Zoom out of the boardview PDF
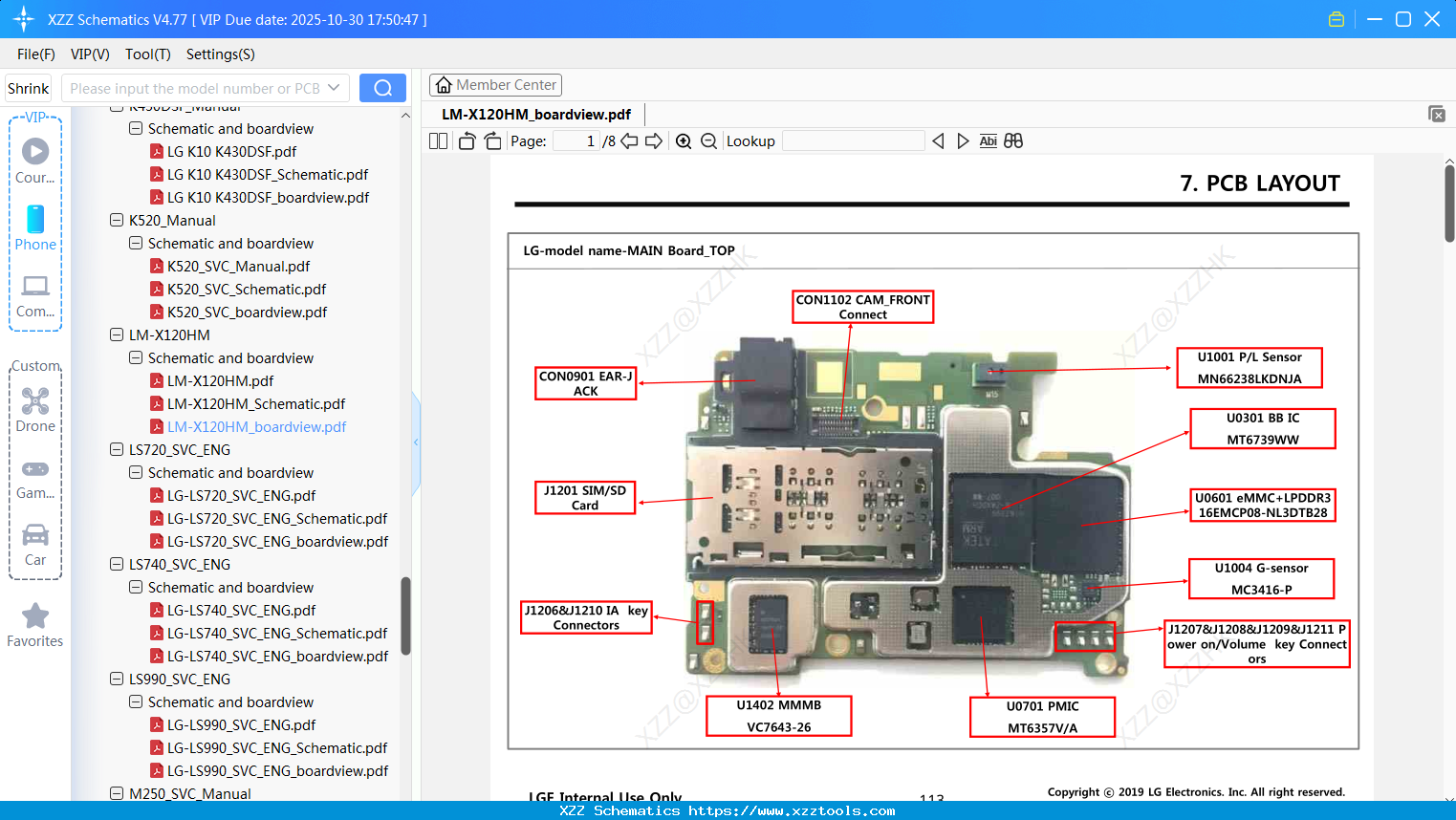This screenshot has width=1456, height=820. coord(708,140)
